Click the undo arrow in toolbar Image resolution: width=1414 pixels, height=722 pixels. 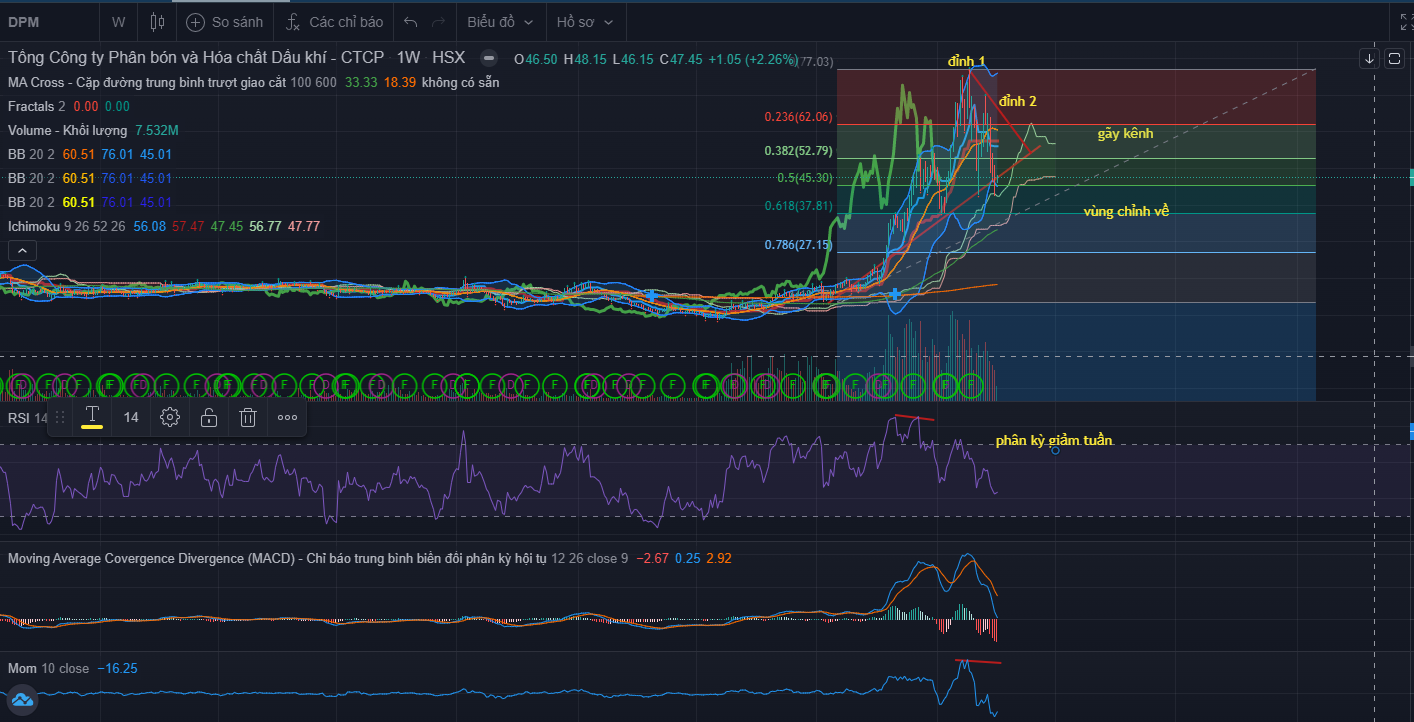pos(410,21)
